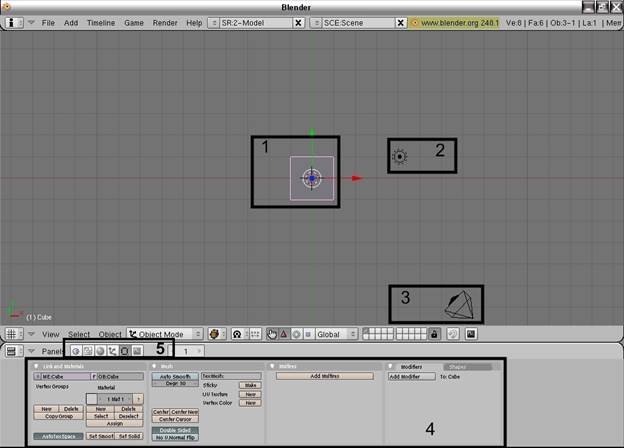
Task: Click the rotate manipulator icon in 3D header
Action: [296, 334]
